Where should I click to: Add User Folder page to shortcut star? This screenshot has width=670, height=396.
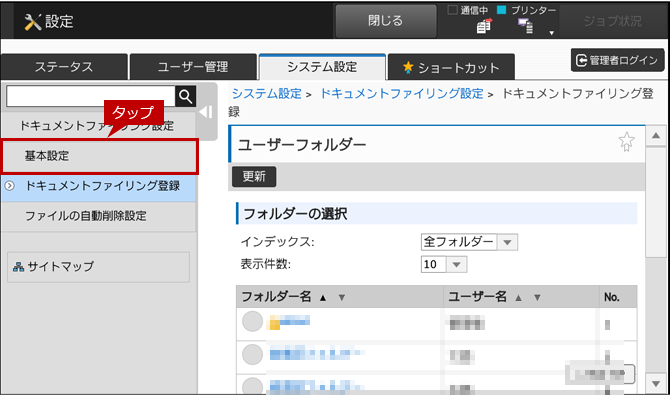pos(626,142)
